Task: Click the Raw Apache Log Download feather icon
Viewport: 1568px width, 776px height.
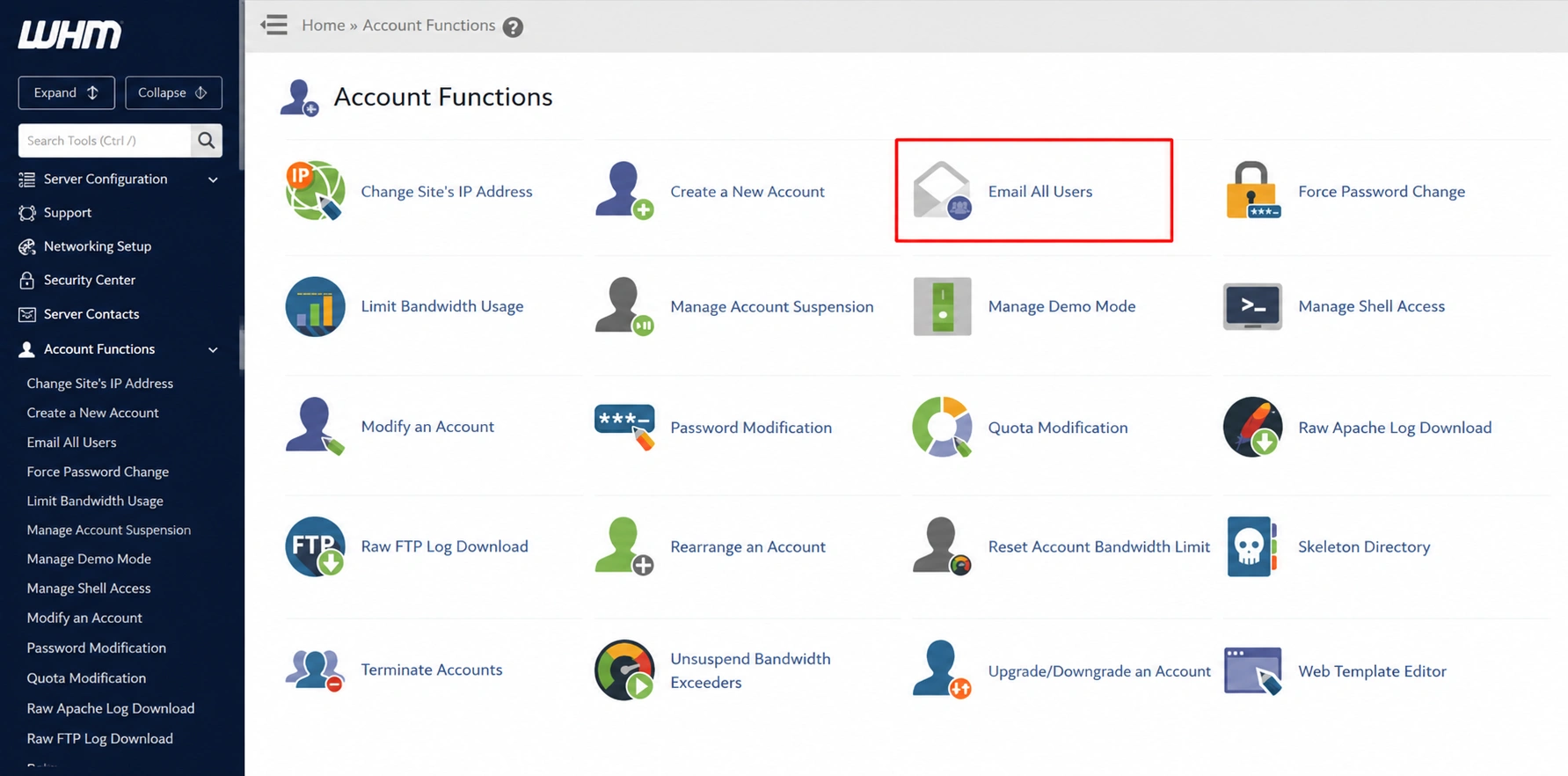Action: [1252, 427]
